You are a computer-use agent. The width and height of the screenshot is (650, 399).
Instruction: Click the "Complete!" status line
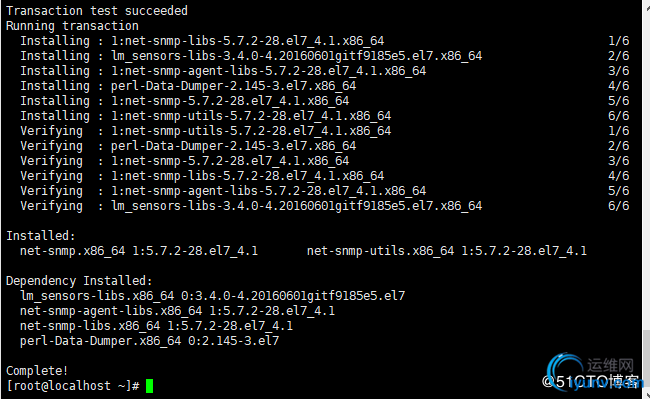[37, 370]
